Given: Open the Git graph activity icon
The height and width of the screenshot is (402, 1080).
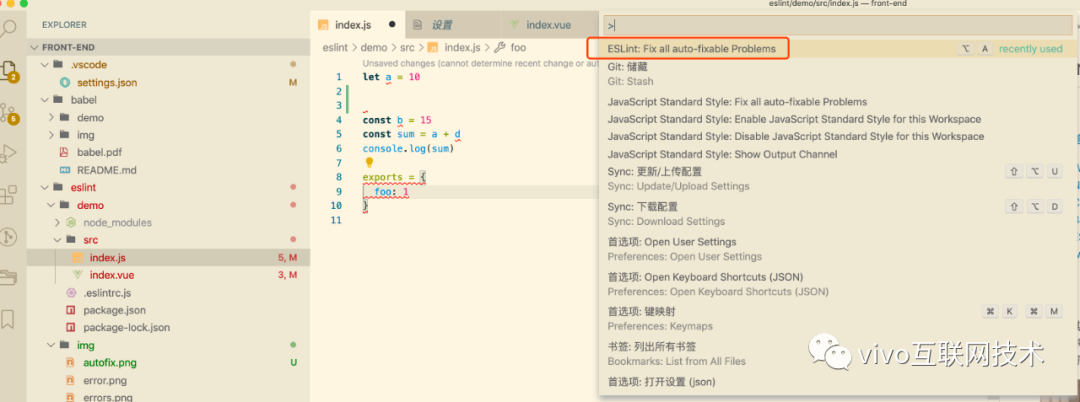Looking at the screenshot, I should [8, 237].
